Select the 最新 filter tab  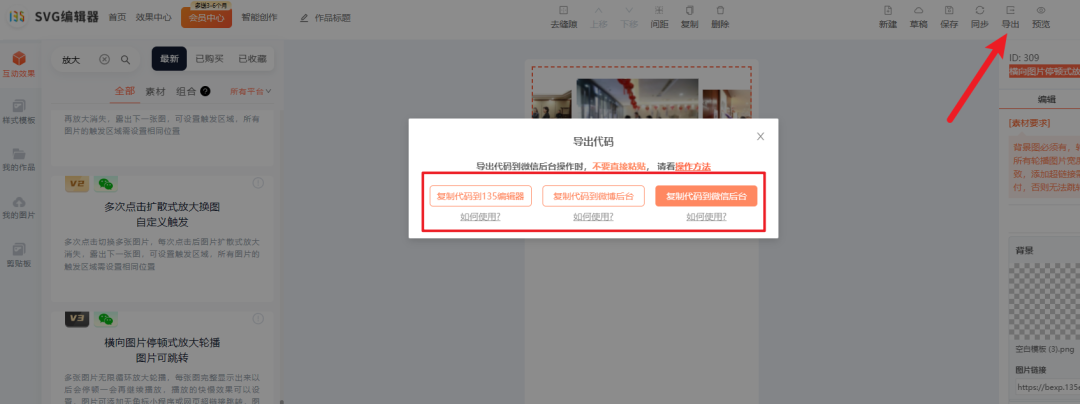(x=169, y=59)
